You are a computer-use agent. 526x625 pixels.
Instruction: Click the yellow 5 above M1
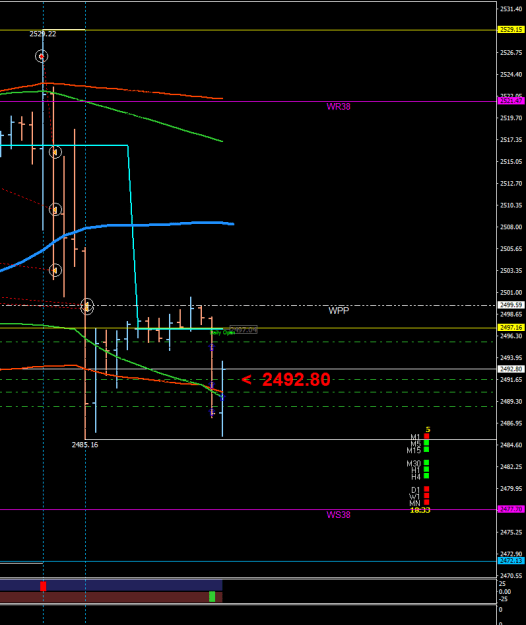(x=428, y=429)
